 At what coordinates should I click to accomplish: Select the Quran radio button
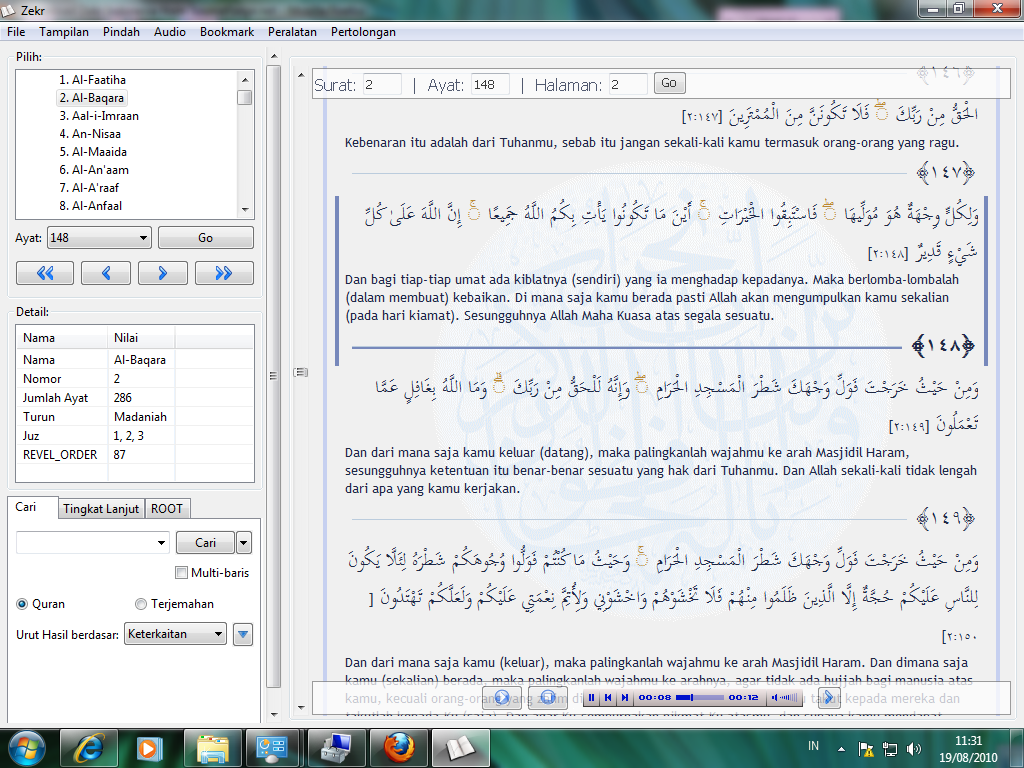[x=22, y=604]
